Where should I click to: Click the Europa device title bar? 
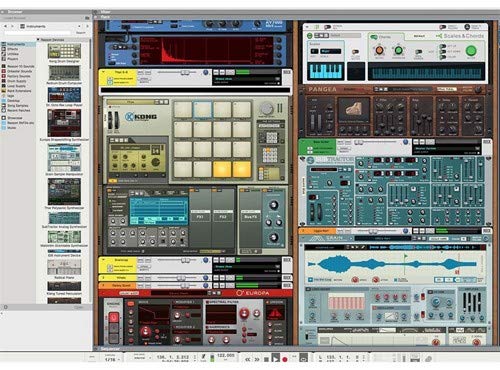pos(195,293)
